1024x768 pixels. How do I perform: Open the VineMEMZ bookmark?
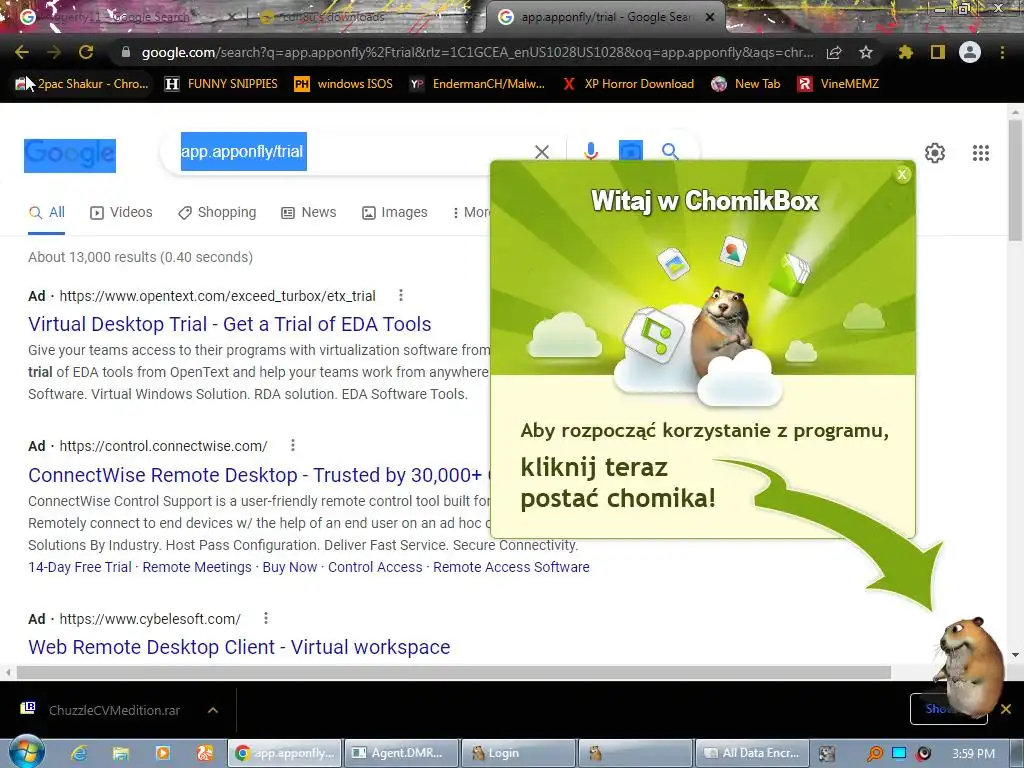(839, 84)
